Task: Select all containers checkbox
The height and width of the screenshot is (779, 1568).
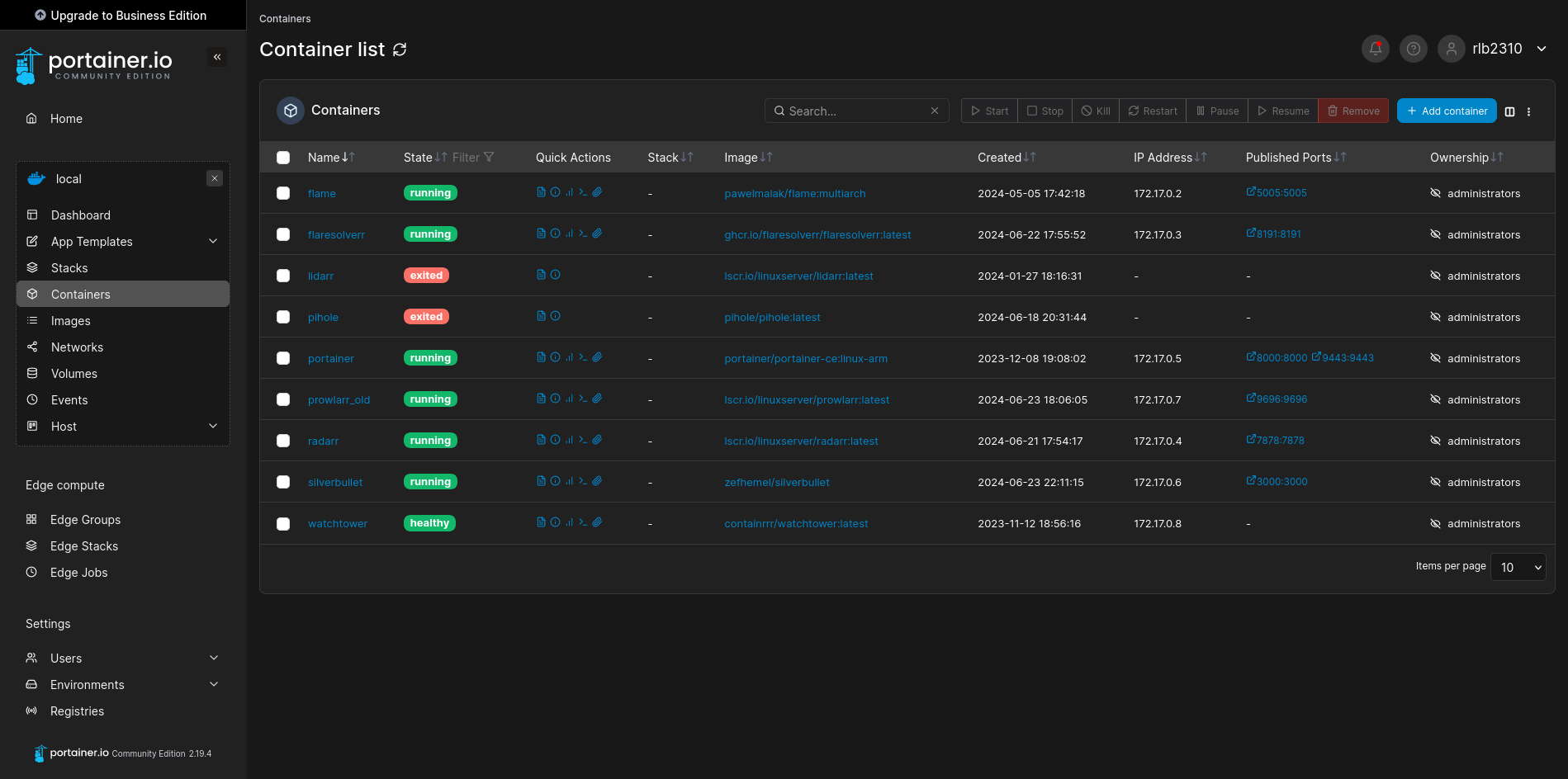Action: click(283, 158)
